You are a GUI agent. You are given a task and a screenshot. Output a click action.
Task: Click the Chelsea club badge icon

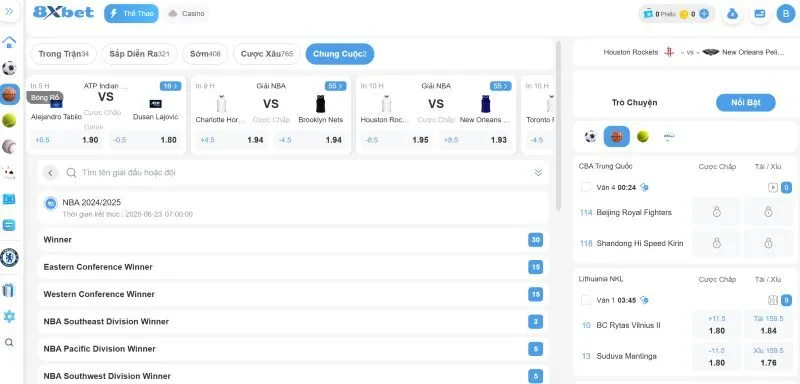click(9, 258)
